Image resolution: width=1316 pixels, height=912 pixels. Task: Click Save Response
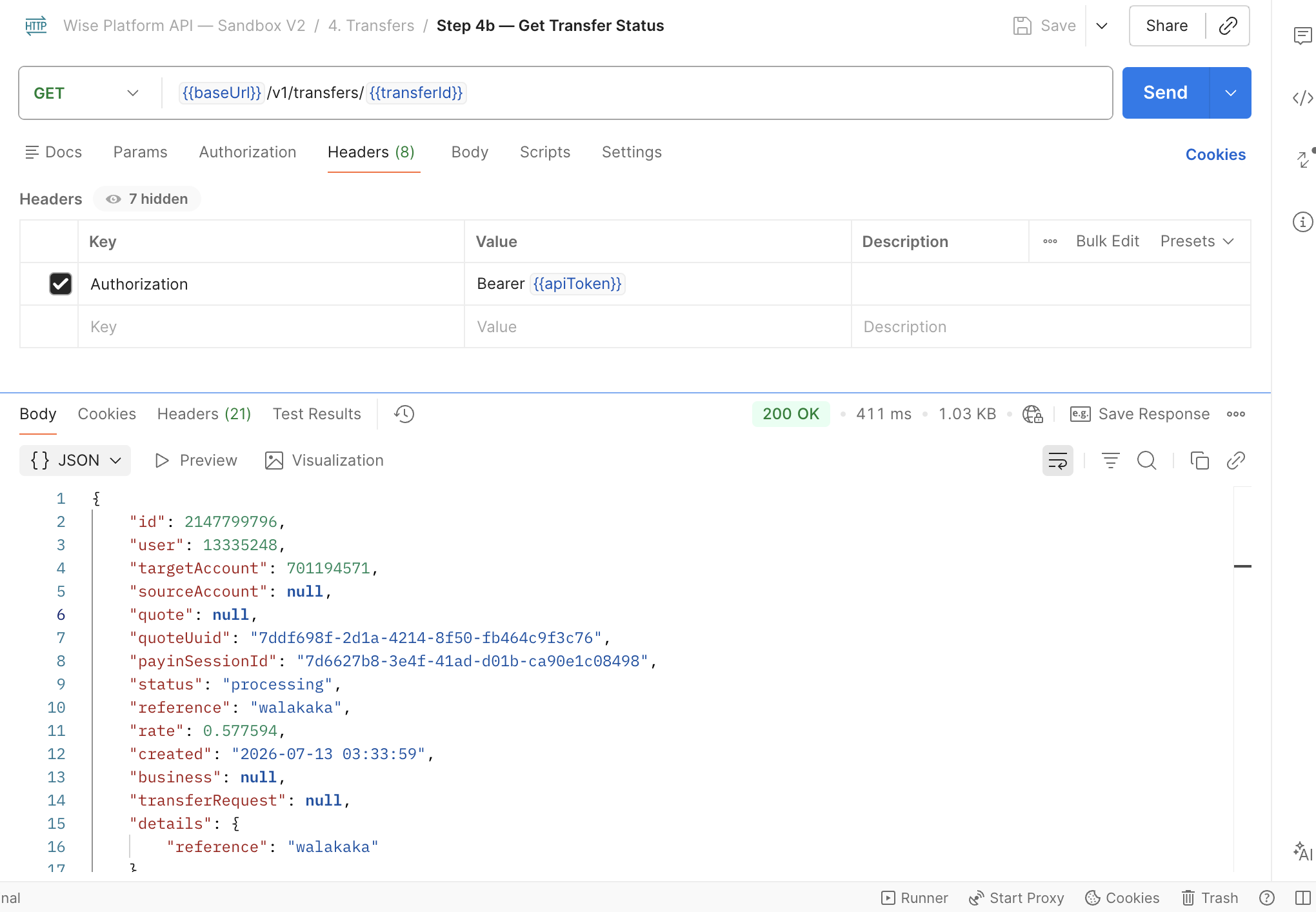1141,414
